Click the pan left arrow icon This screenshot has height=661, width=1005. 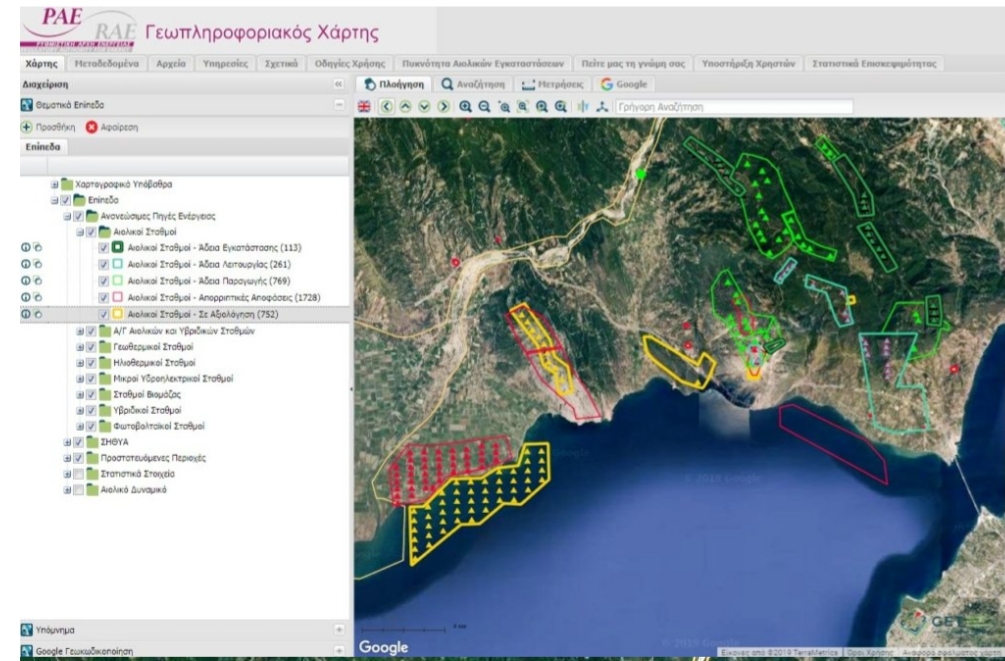click(385, 105)
